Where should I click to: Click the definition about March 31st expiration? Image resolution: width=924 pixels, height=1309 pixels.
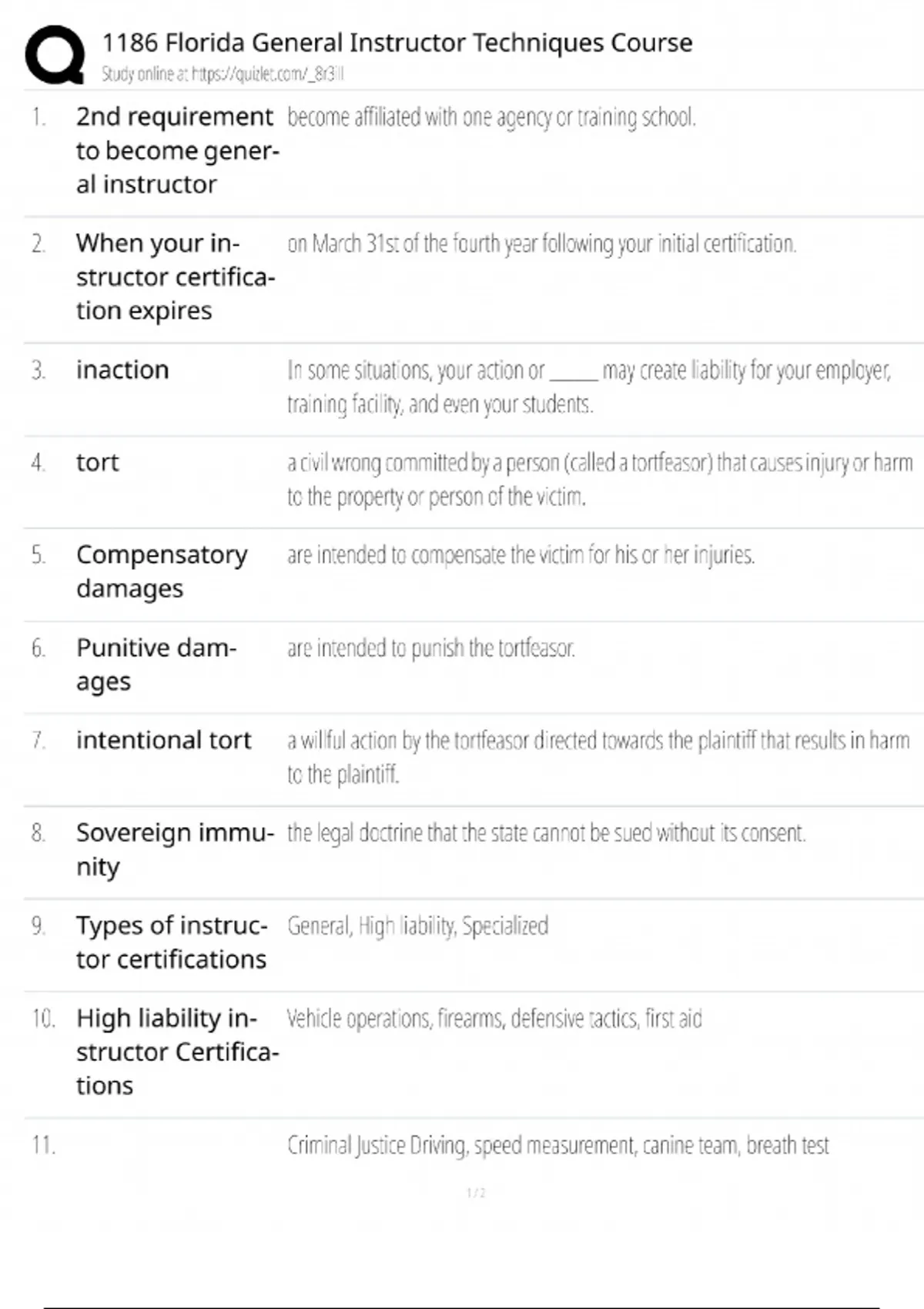tap(541, 244)
